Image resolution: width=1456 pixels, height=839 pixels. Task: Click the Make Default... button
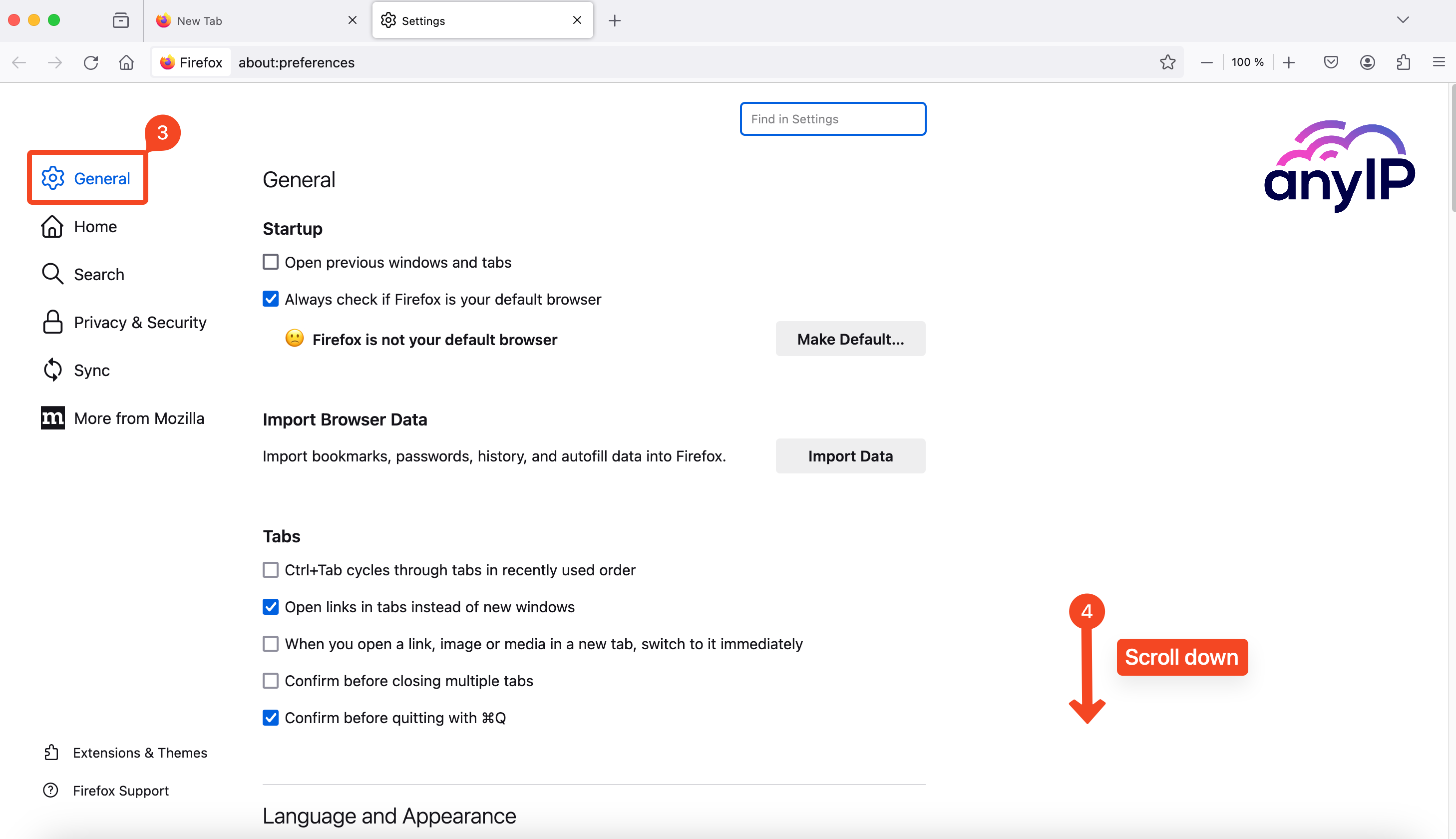click(851, 338)
